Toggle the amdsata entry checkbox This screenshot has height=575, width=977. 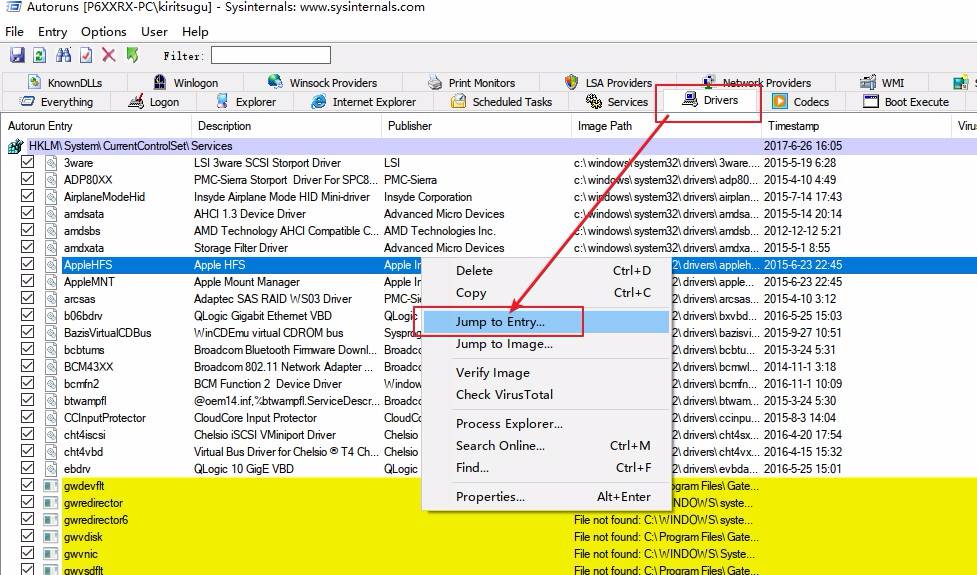tap(27, 212)
